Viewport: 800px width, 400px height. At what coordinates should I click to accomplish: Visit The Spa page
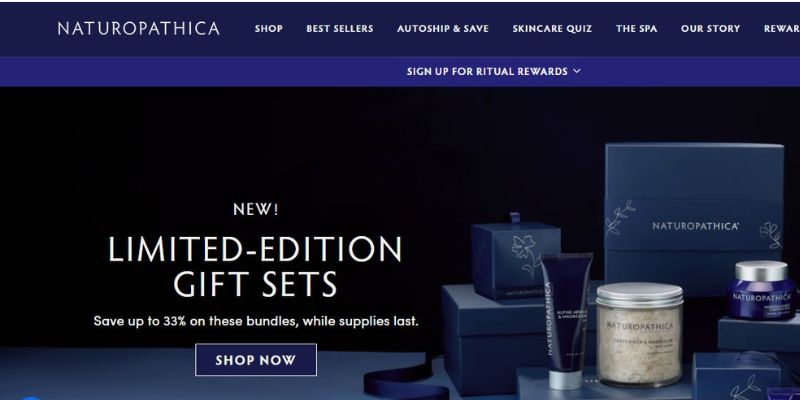(637, 29)
